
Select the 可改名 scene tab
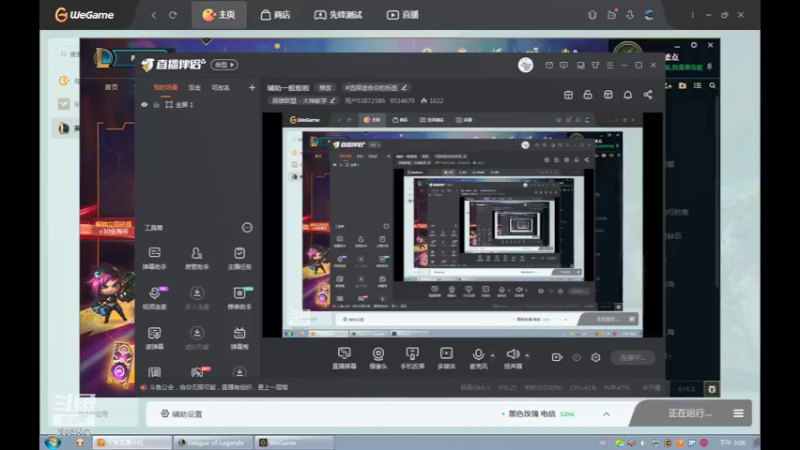pos(220,88)
